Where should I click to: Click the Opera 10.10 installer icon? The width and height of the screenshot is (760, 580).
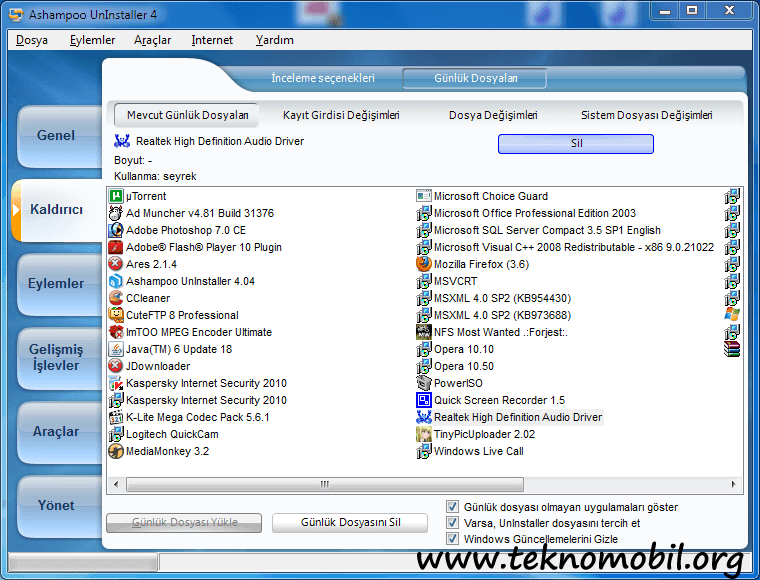(424, 349)
